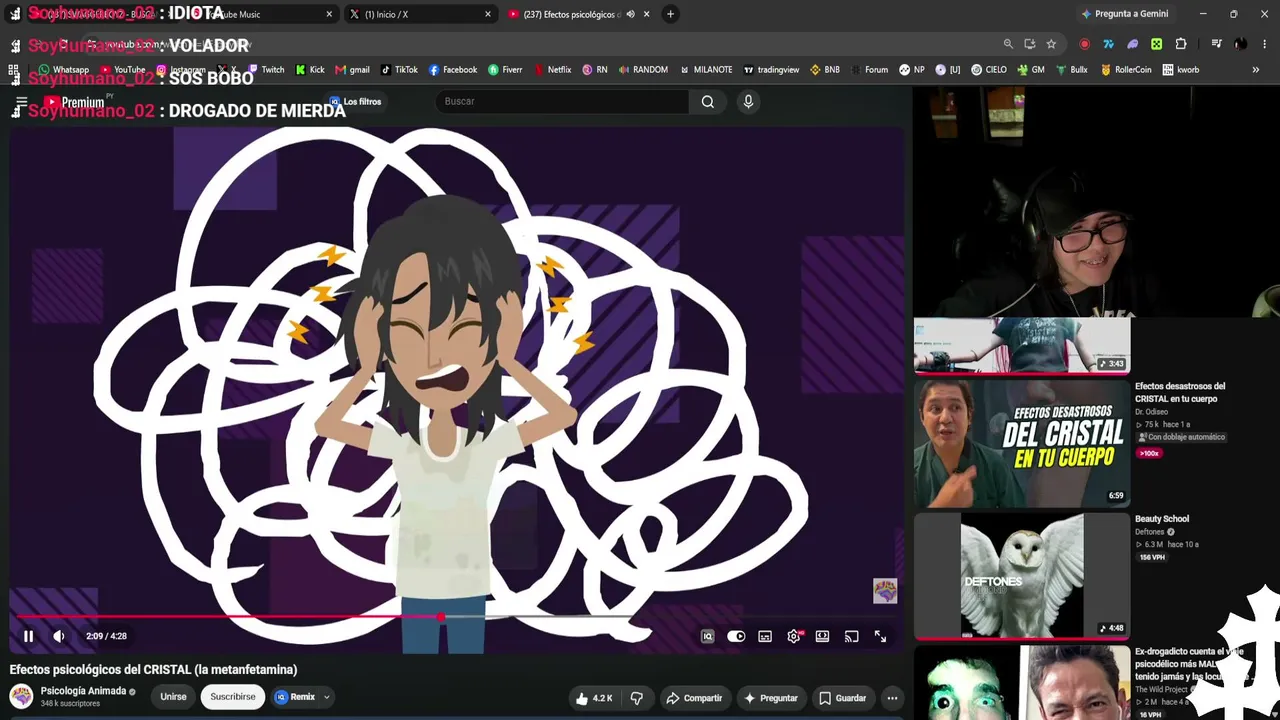This screenshot has height=720, width=1280.
Task: Click the IQ button in player controls
Action: (x=707, y=636)
